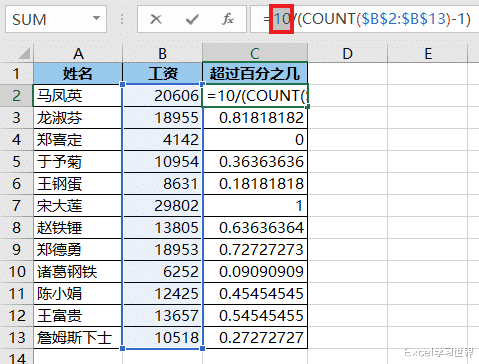The height and width of the screenshot is (364, 479).
Task: Confirm formula with the checkmark icon
Action: click(x=192, y=19)
